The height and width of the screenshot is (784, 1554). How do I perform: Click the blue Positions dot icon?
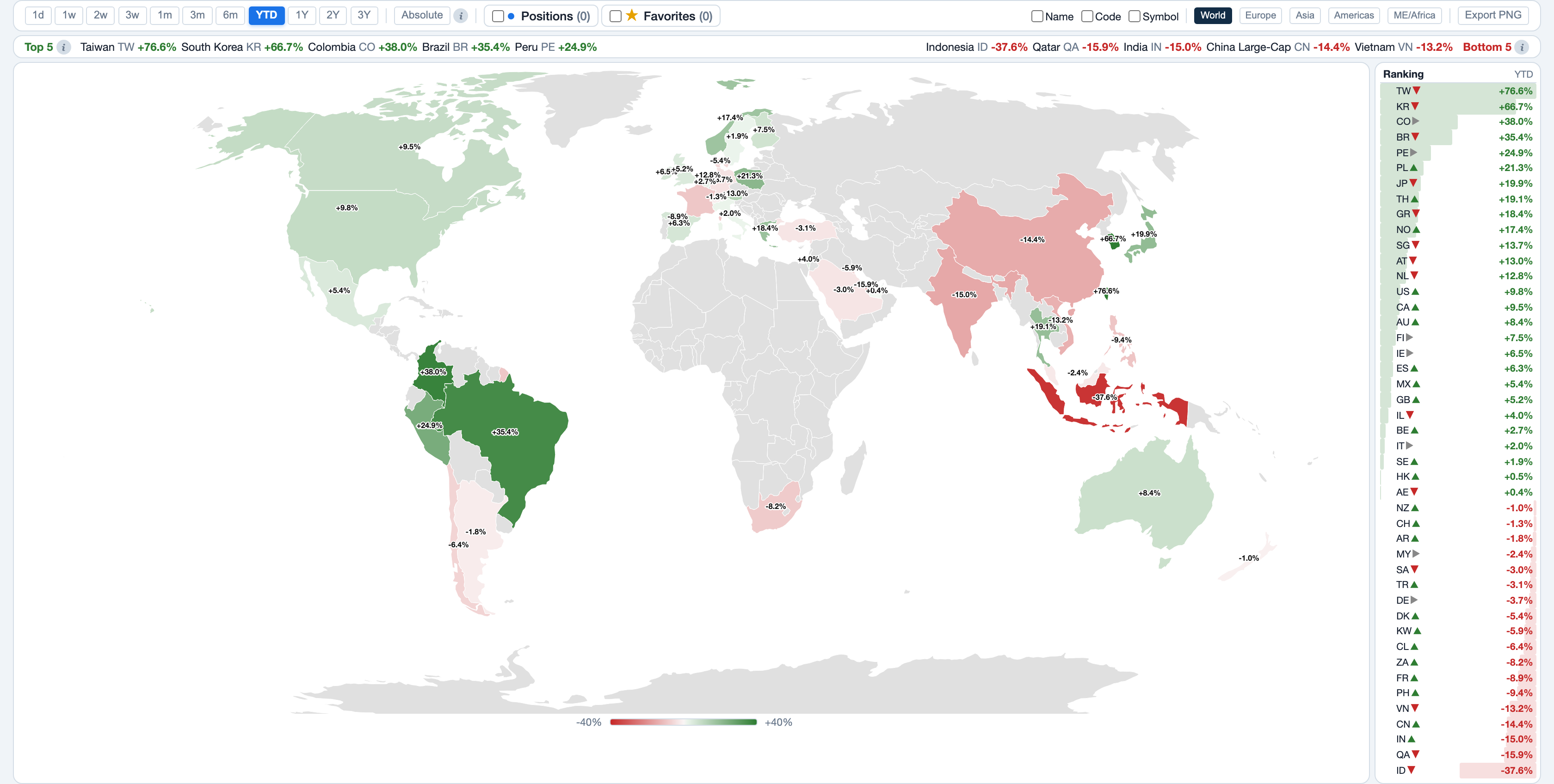coord(511,16)
